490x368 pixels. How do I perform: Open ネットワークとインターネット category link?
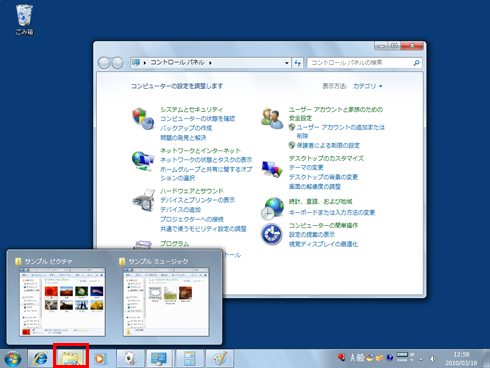coord(200,150)
